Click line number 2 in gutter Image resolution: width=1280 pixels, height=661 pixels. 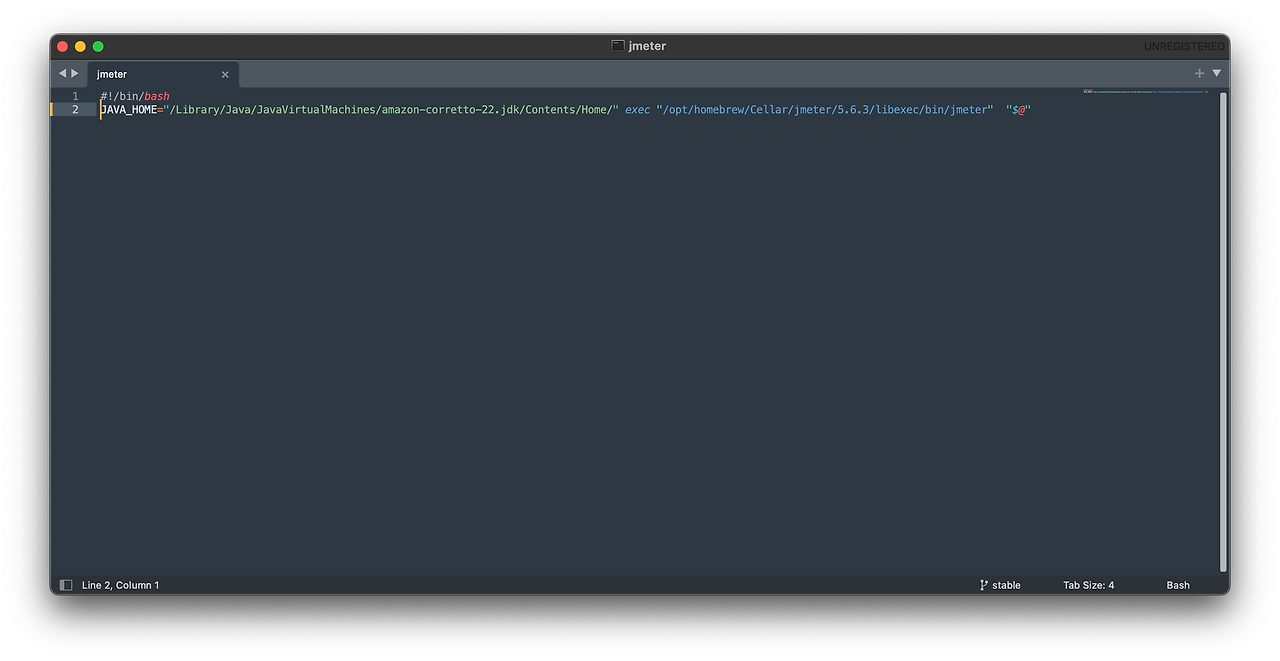[75, 109]
